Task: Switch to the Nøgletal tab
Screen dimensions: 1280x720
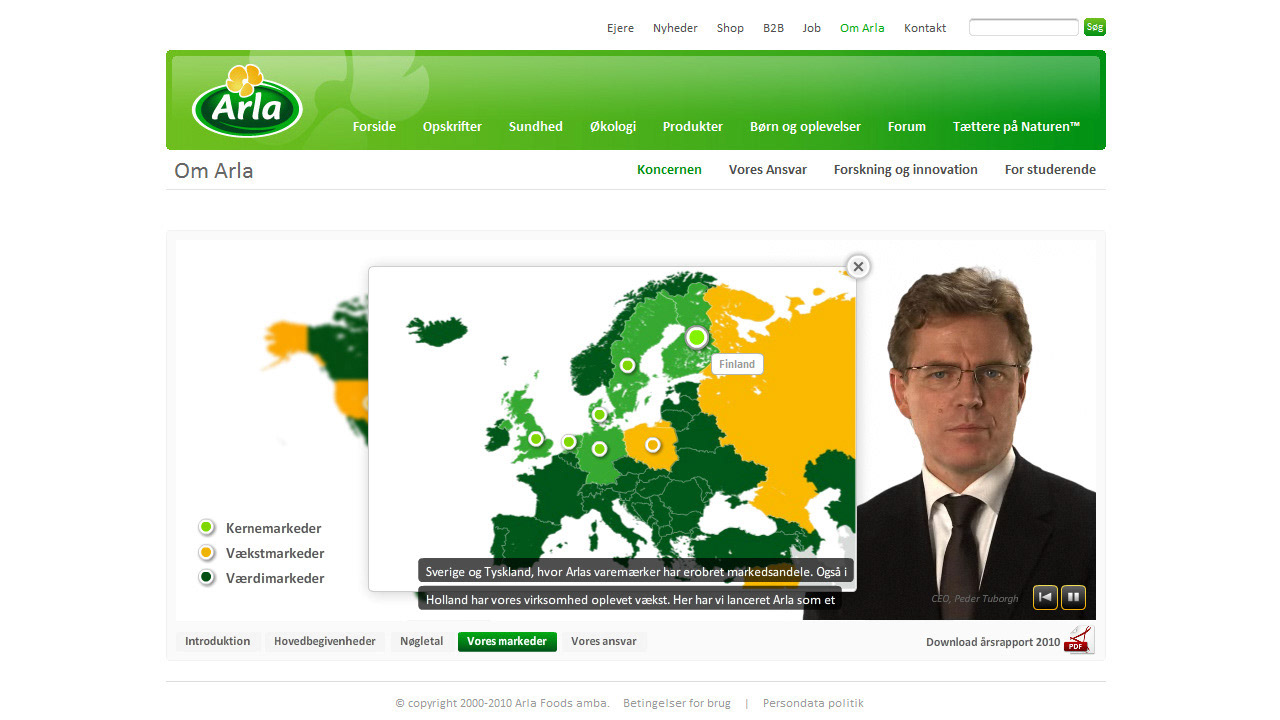Action: 421,641
